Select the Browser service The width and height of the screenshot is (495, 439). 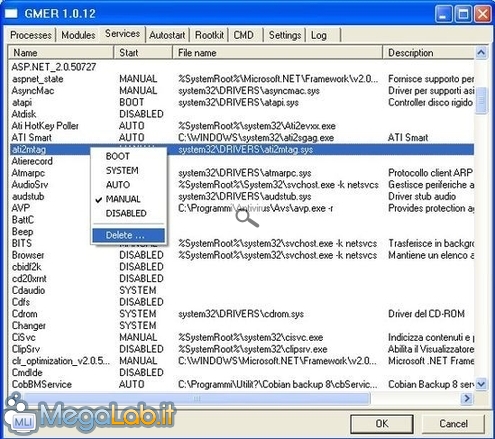pos(28,255)
